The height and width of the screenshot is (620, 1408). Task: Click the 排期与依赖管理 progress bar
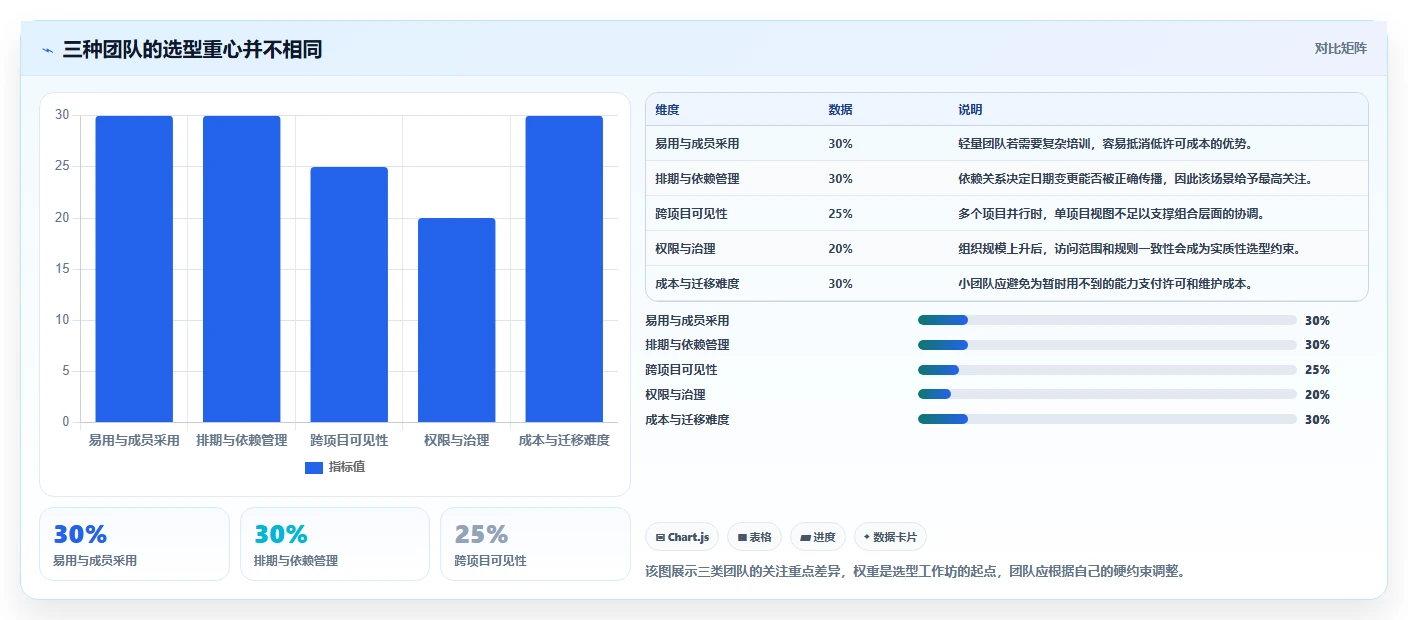pos(1107,345)
